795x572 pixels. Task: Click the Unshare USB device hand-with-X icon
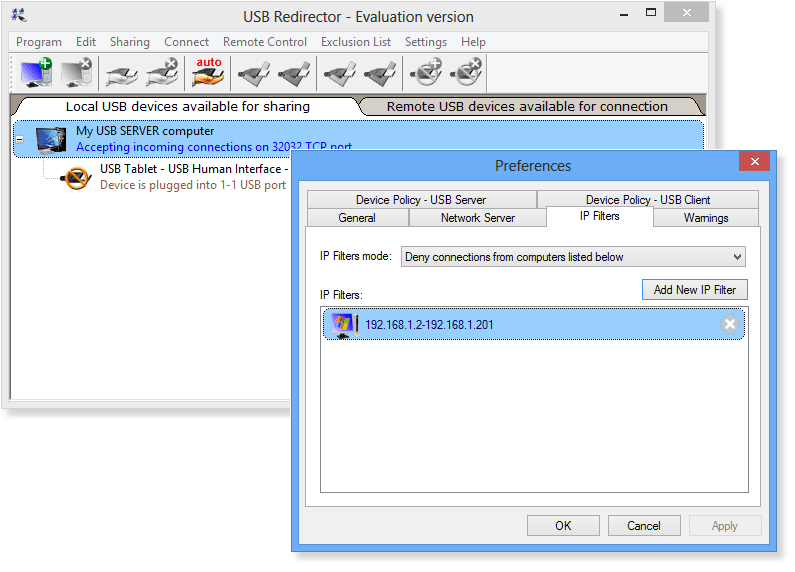[162, 72]
